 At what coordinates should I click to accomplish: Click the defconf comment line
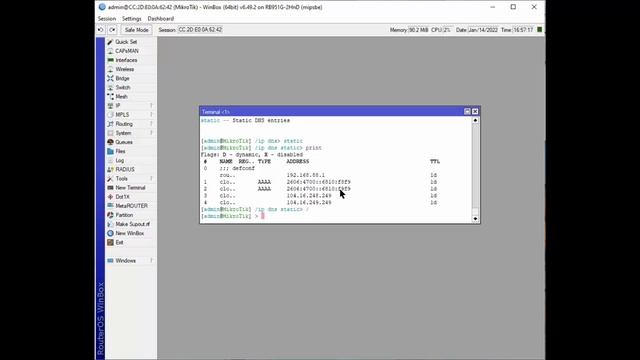(237, 168)
